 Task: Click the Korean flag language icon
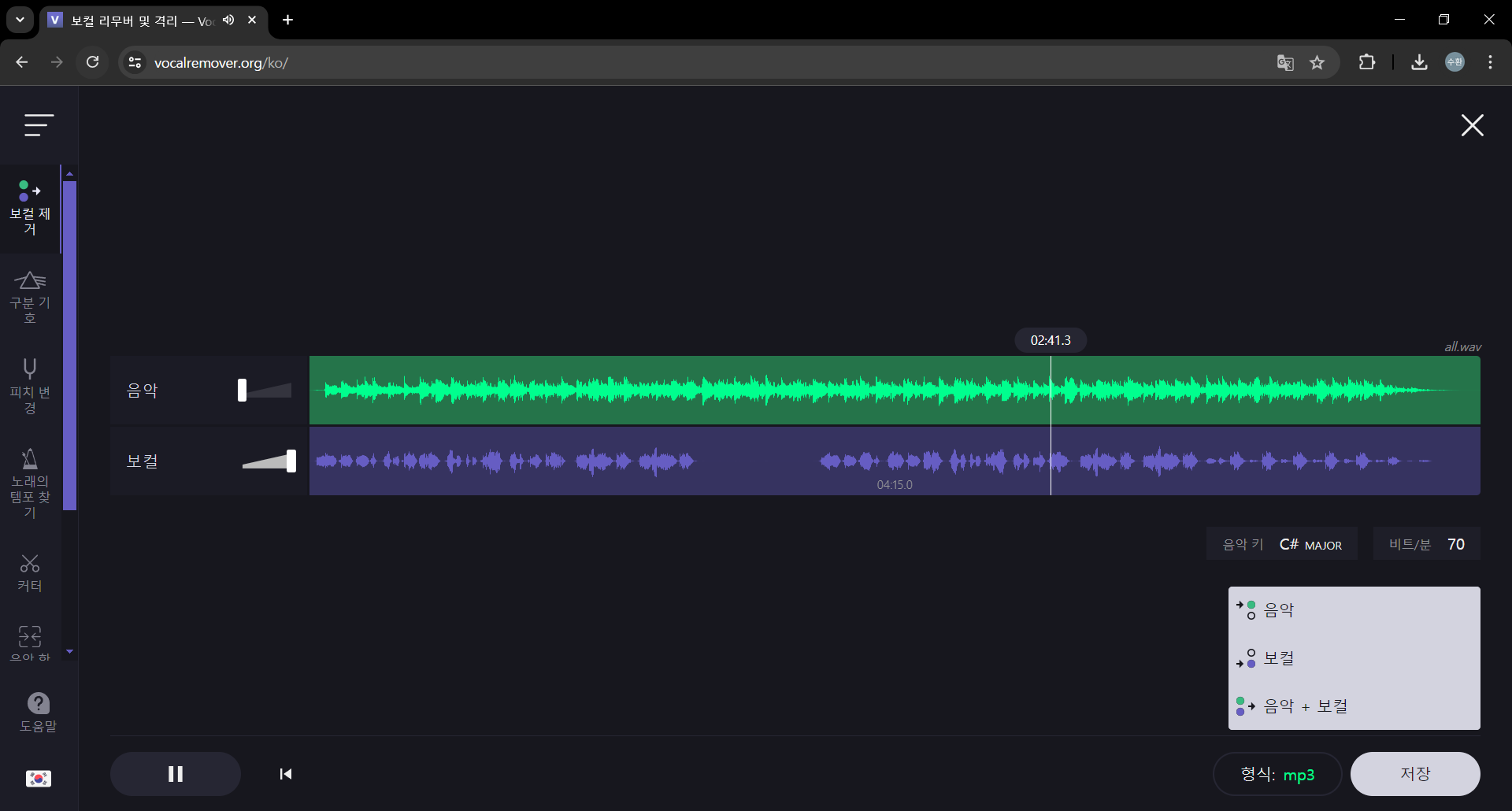click(38, 778)
